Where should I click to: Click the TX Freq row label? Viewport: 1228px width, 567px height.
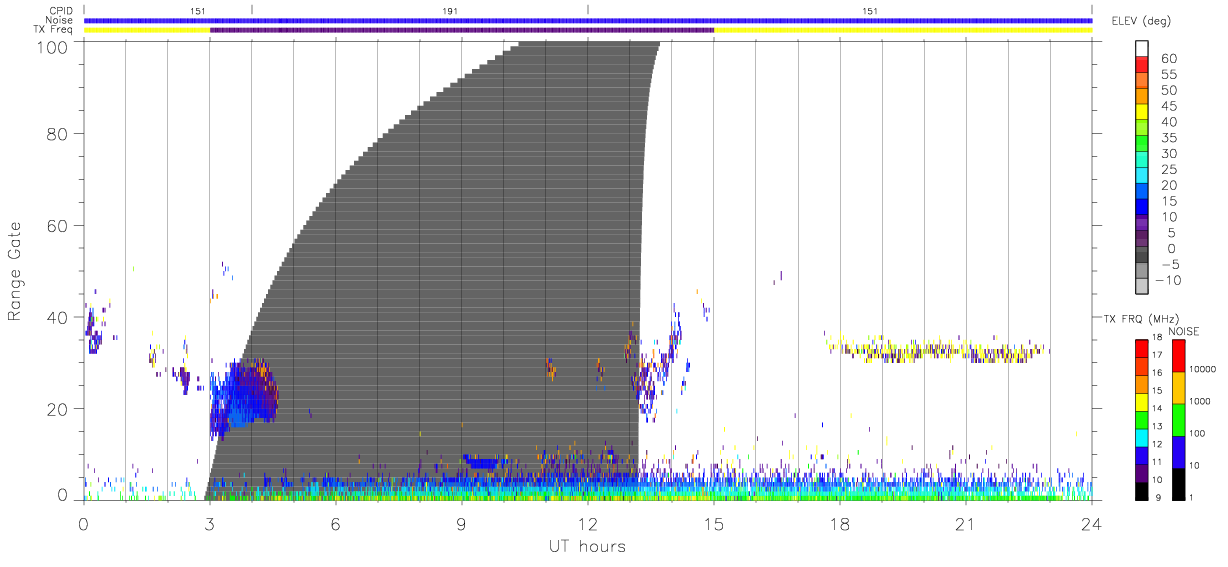(x=53, y=30)
